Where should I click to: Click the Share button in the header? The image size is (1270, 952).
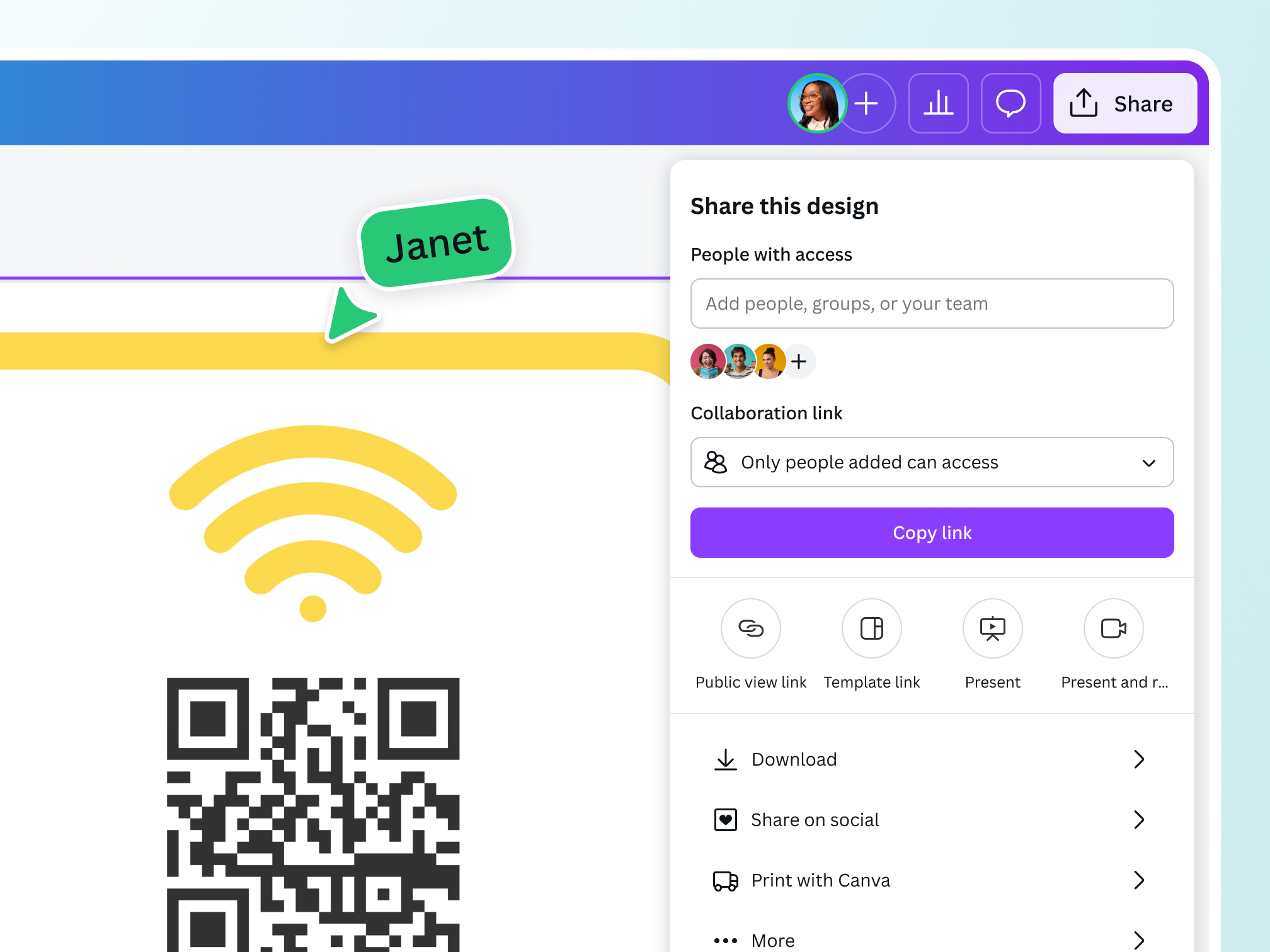coord(1125,103)
